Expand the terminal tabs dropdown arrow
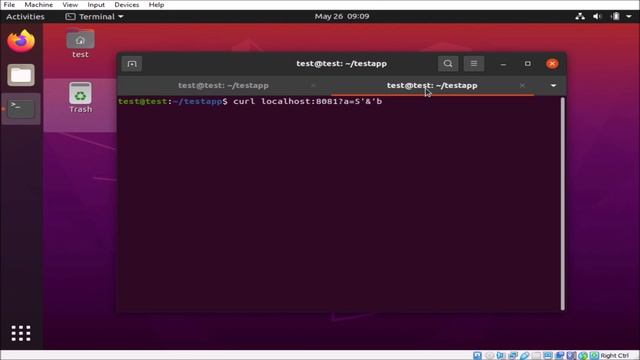Viewport: 640px width, 360px height. click(553, 85)
